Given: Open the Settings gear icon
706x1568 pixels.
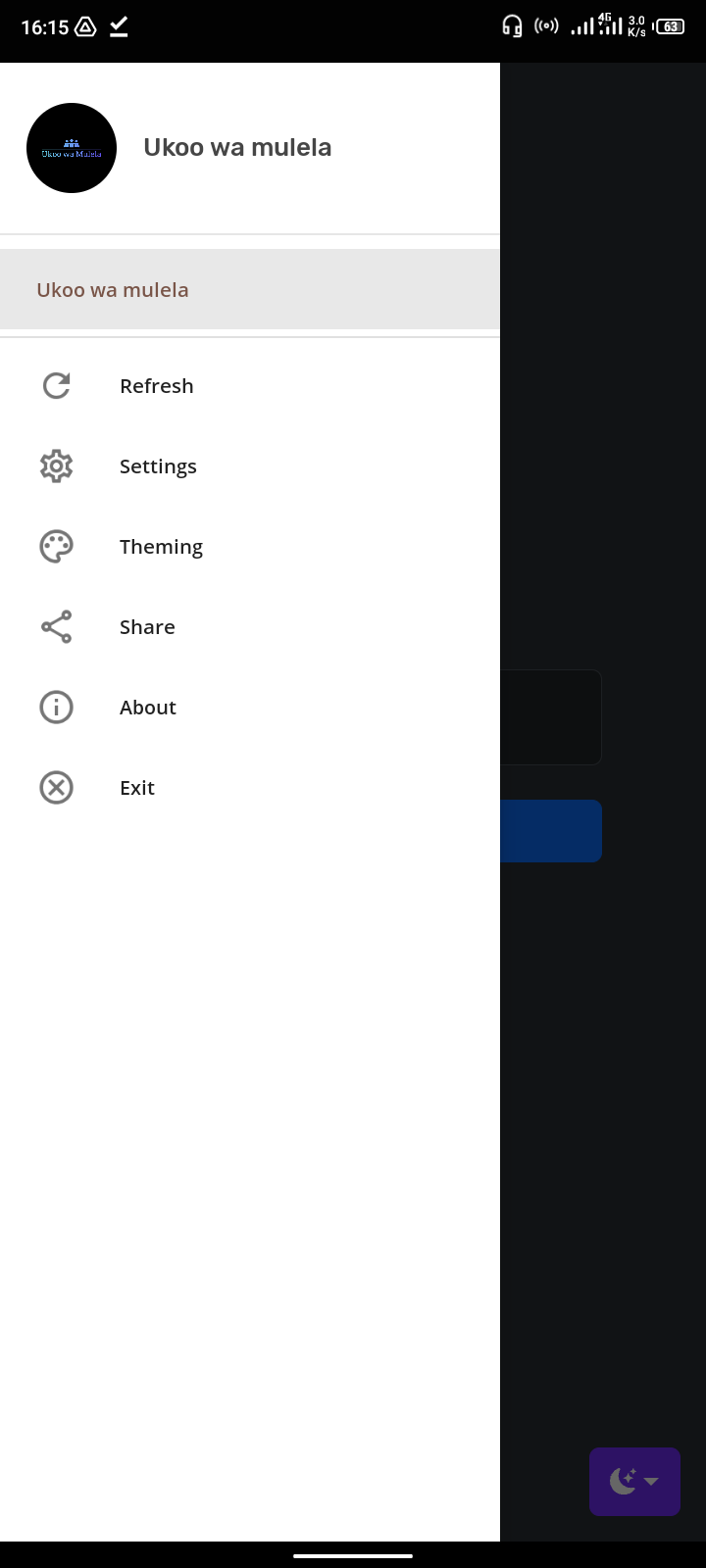Looking at the screenshot, I should pos(56,466).
